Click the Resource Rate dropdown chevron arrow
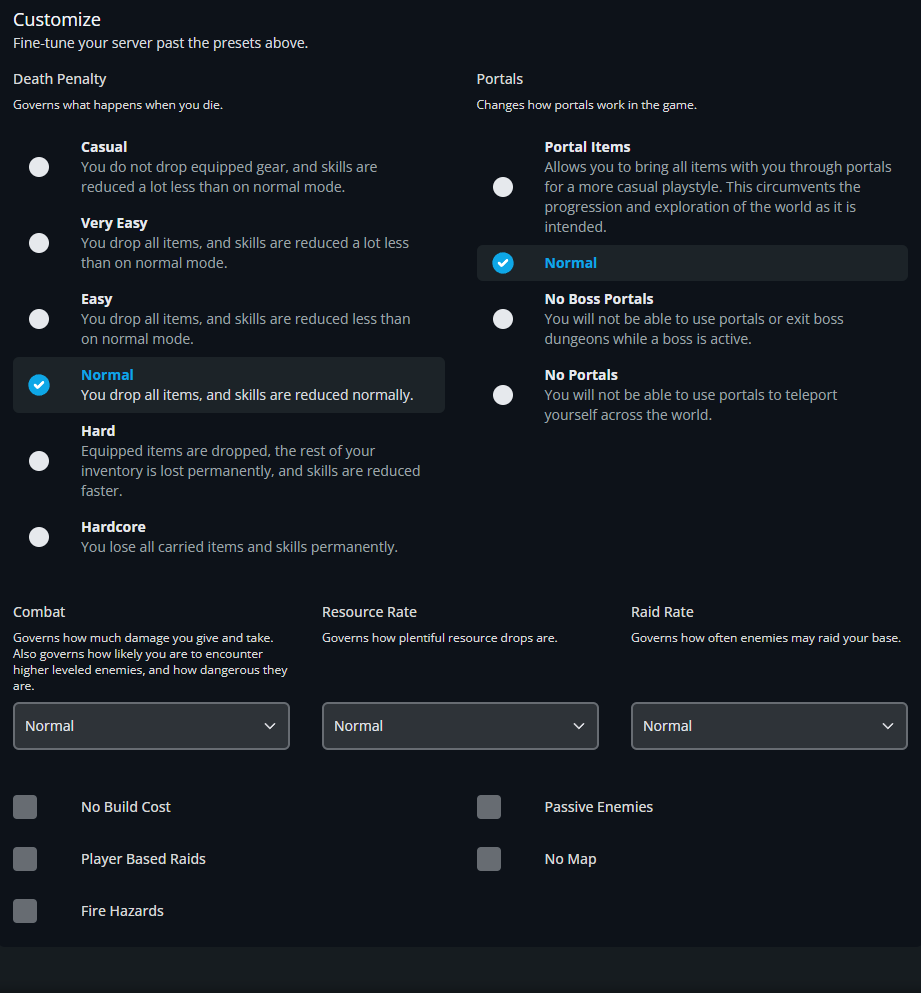The image size is (921, 993). (x=579, y=726)
